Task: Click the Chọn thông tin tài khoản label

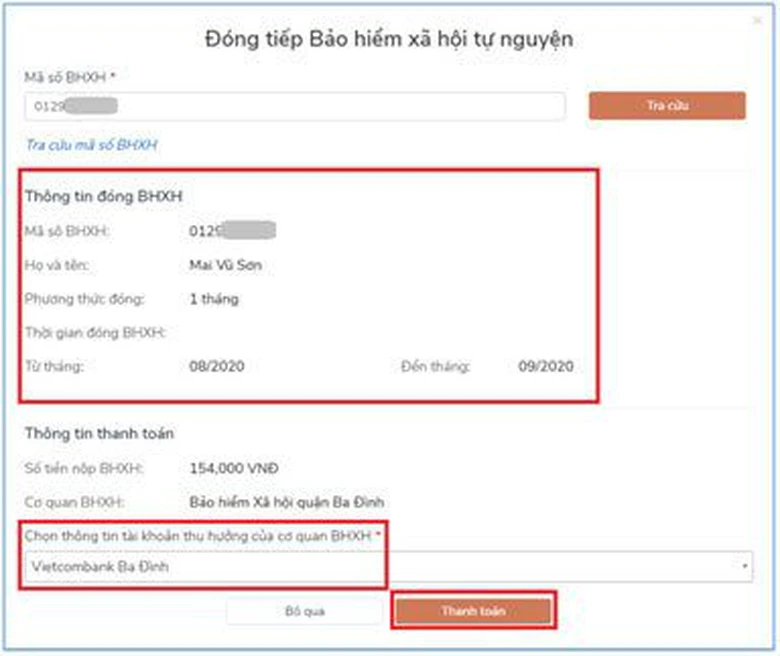Action: tap(204, 537)
